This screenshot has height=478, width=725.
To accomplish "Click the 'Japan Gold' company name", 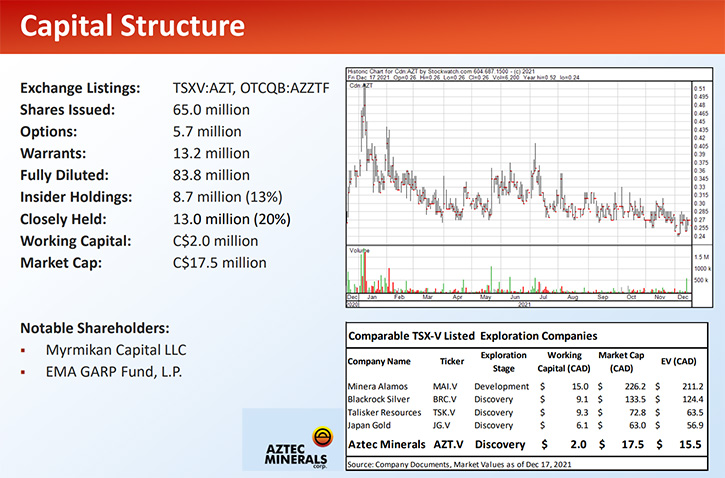I will [x=369, y=425].
